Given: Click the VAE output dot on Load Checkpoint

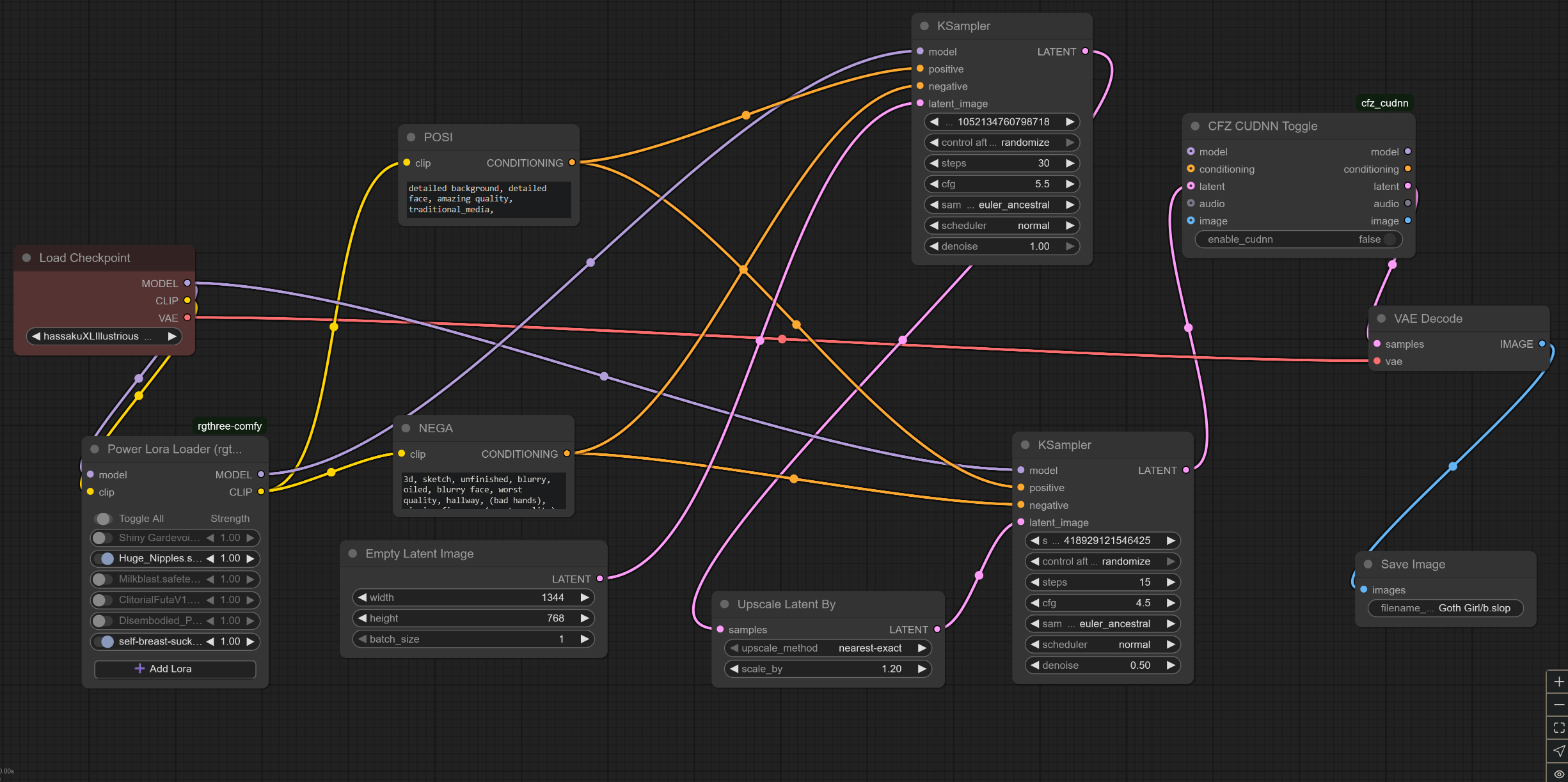Looking at the screenshot, I should coord(187,317).
